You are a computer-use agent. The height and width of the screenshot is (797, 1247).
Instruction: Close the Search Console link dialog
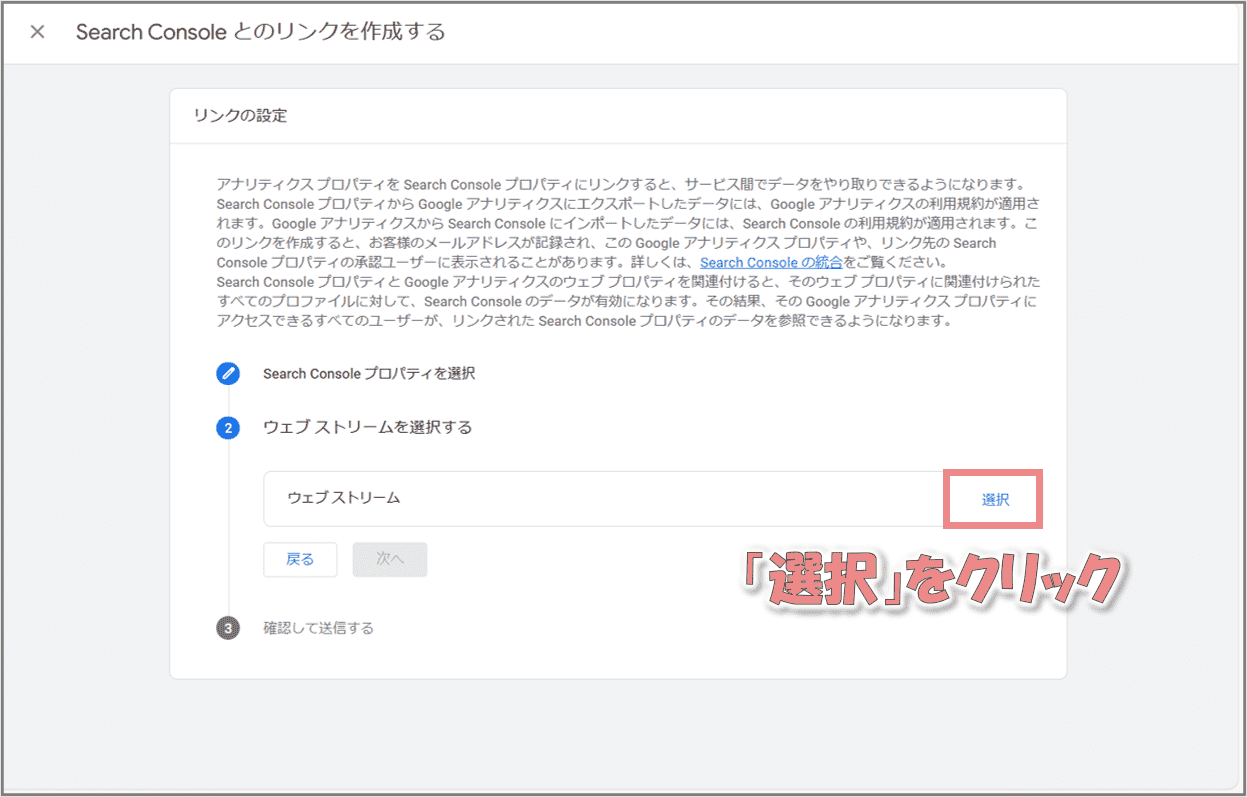[x=37, y=32]
